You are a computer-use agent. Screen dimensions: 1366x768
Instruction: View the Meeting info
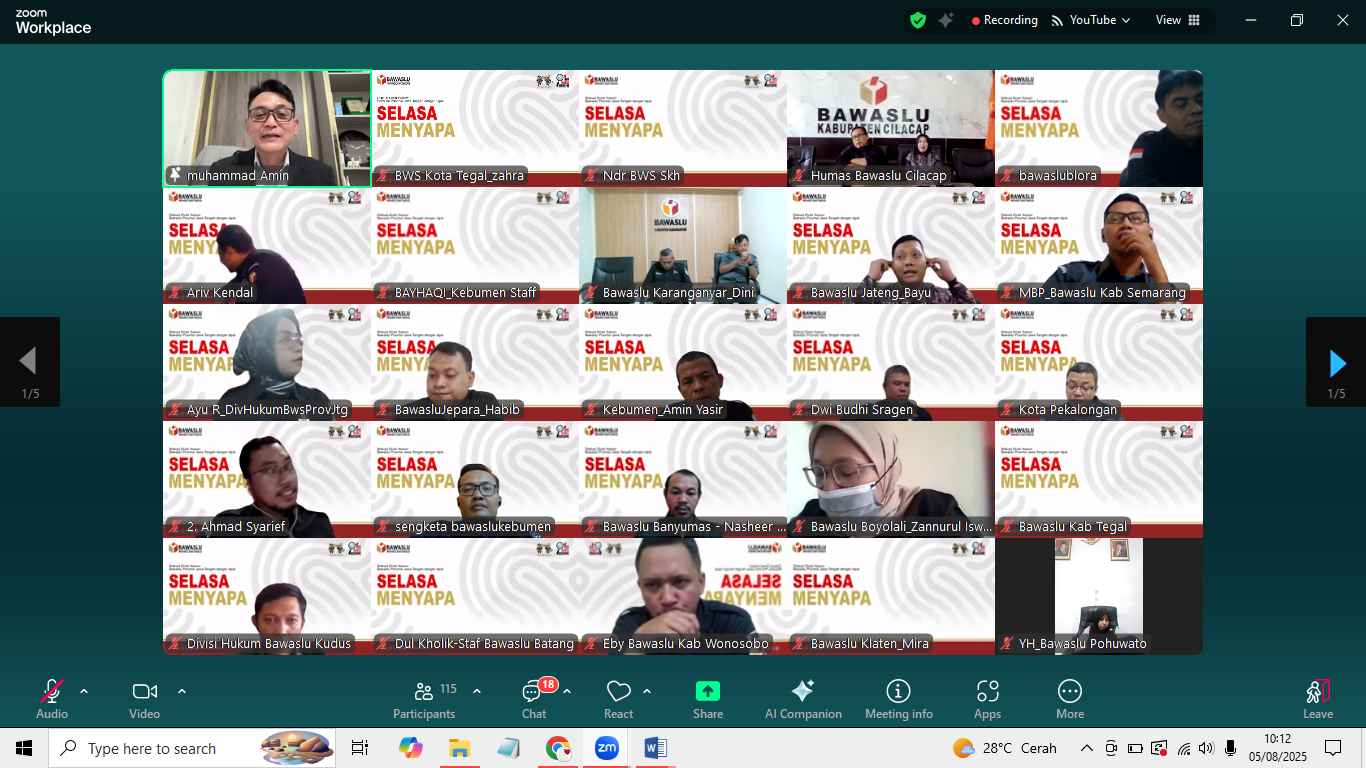tap(899, 697)
